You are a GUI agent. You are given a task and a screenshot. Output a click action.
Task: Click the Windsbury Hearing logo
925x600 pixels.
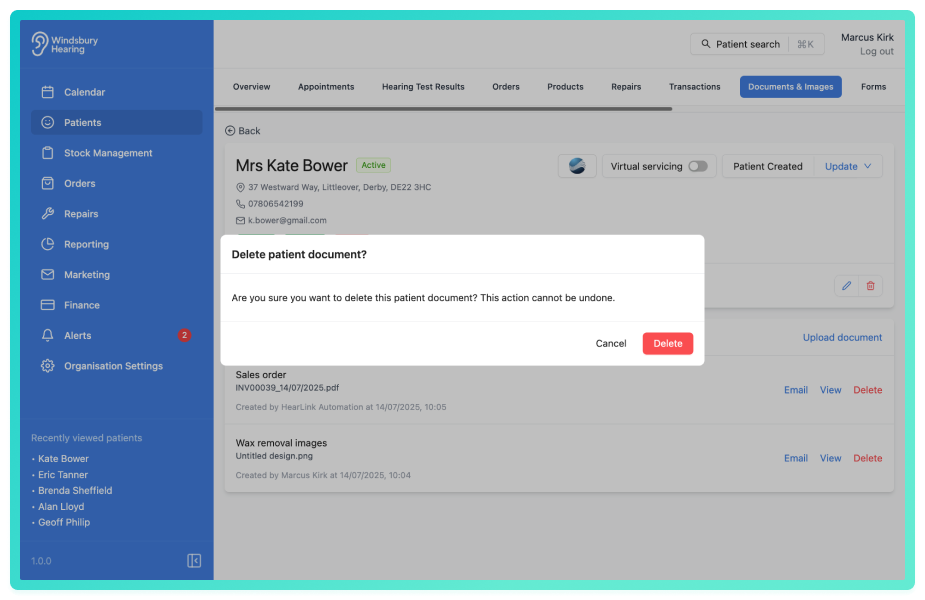point(65,44)
